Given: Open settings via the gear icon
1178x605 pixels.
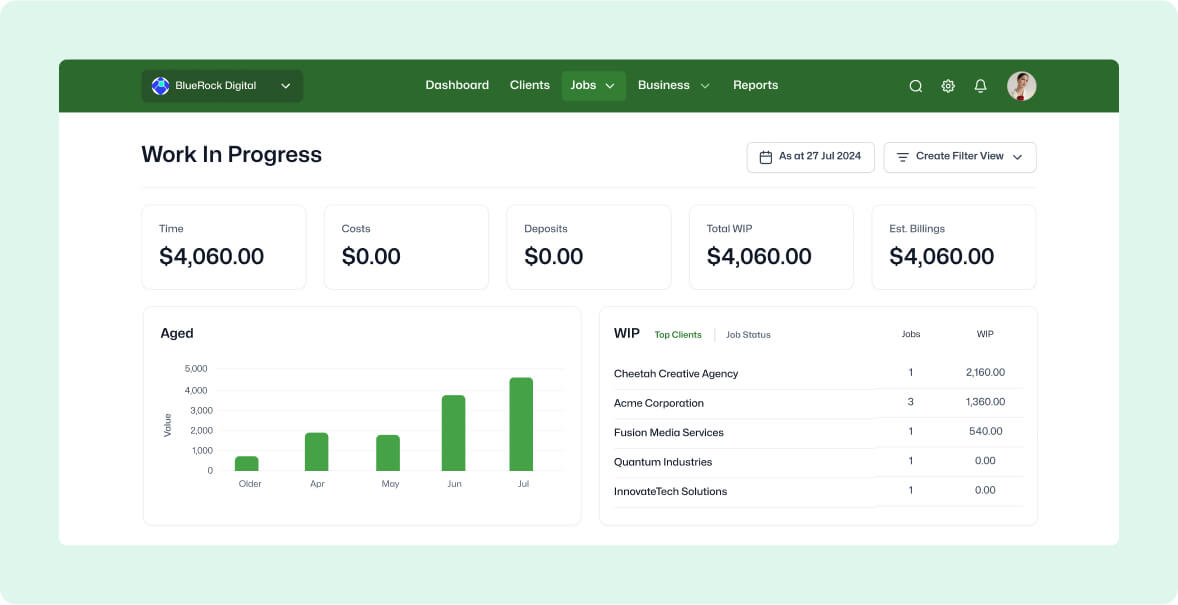Looking at the screenshot, I should pyautogui.click(x=948, y=86).
